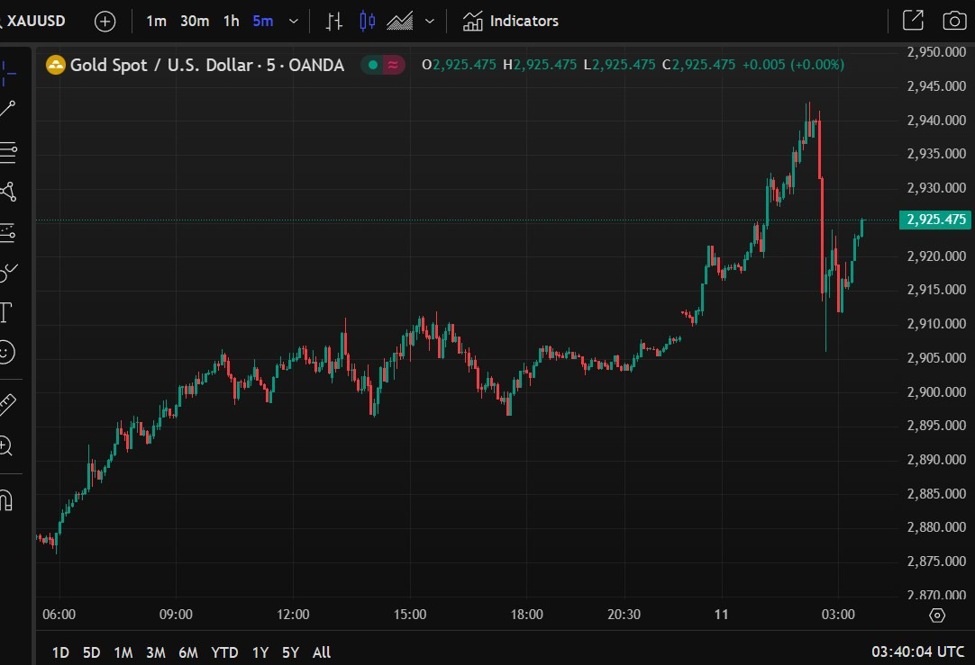This screenshot has width=975, height=665.
Task: Expand the time interval dropdown arrow
Action: click(x=293, y=21)
